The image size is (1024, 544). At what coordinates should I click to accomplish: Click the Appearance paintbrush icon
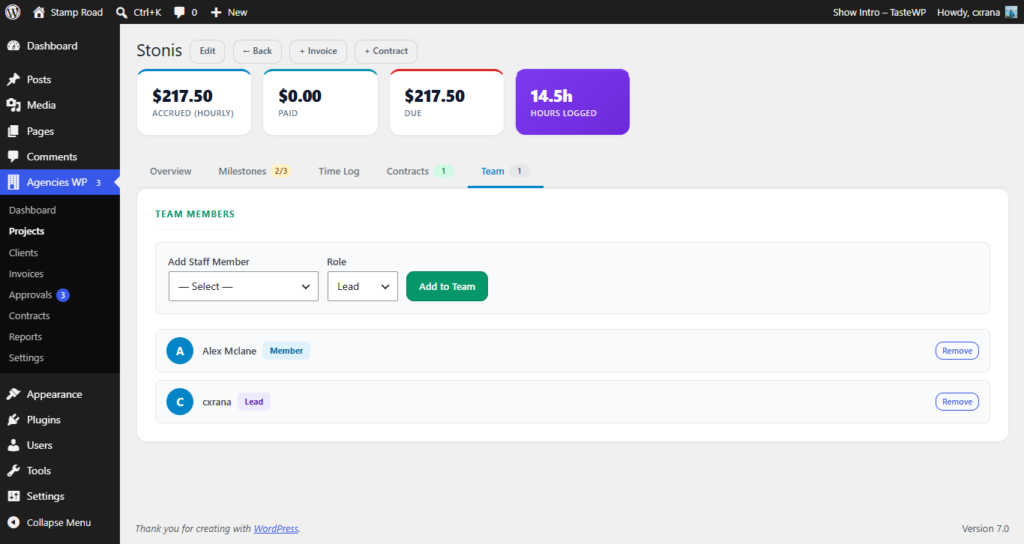13,394
